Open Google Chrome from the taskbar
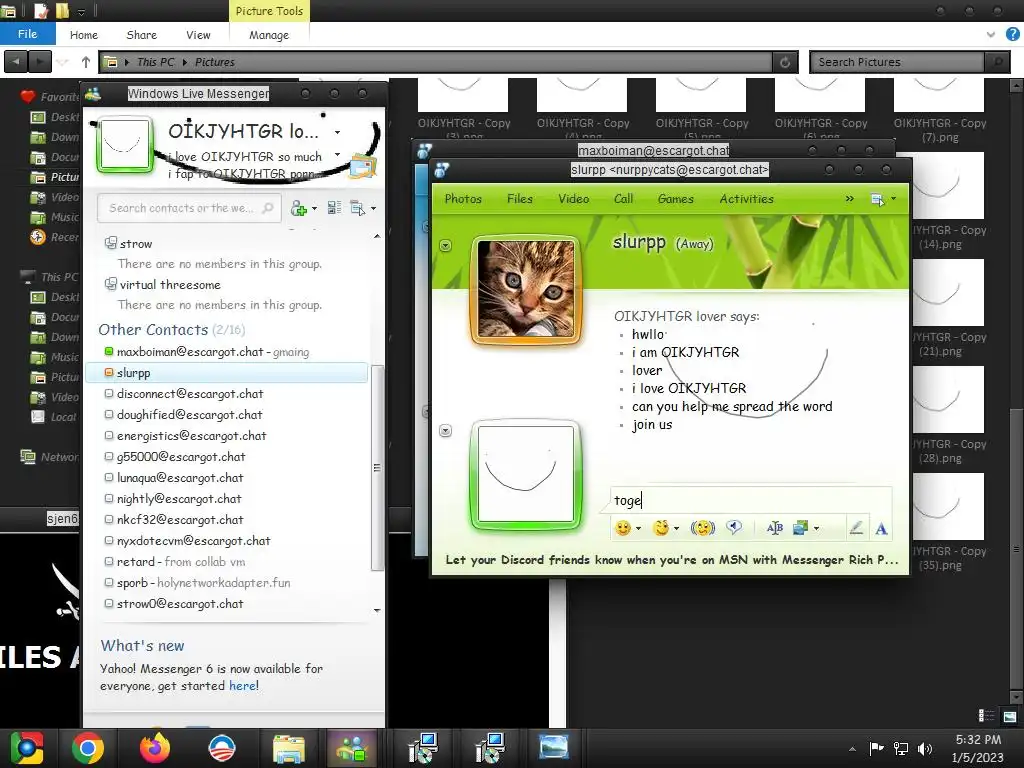Screen dimensions: 1024x768 [88, 748]
